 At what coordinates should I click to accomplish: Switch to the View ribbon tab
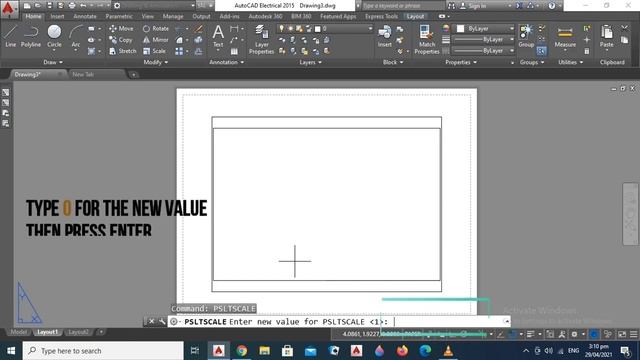pos(148,16)
